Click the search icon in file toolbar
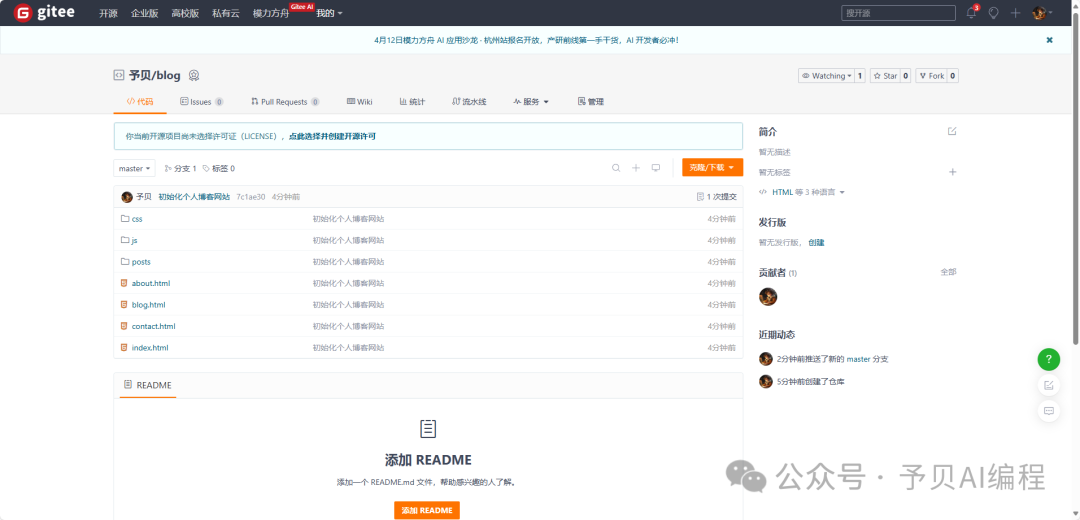 point(616,167)
